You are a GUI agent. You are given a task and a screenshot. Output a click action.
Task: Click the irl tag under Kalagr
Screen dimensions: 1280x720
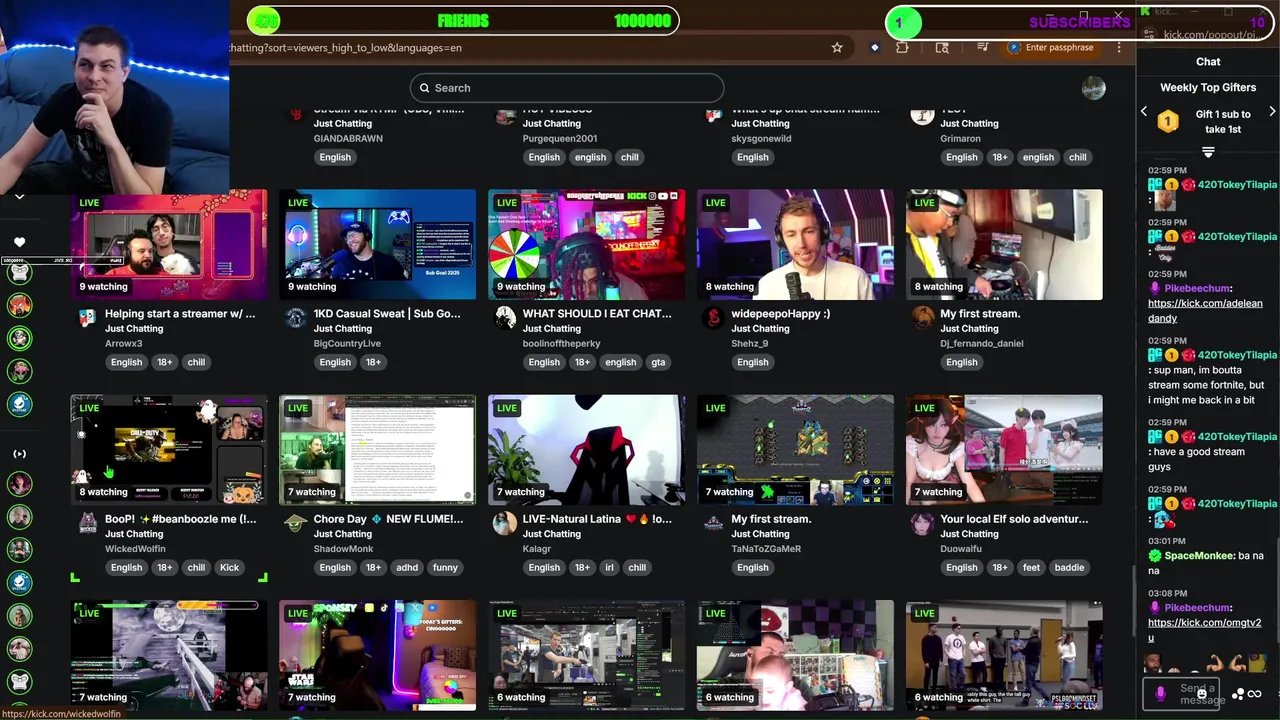[x=609, y=567]
